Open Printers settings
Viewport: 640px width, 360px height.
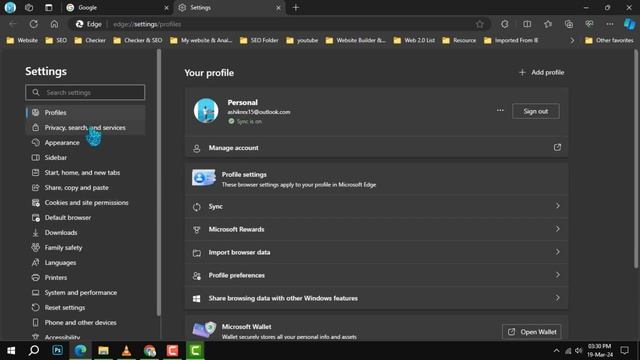point(85,278)
